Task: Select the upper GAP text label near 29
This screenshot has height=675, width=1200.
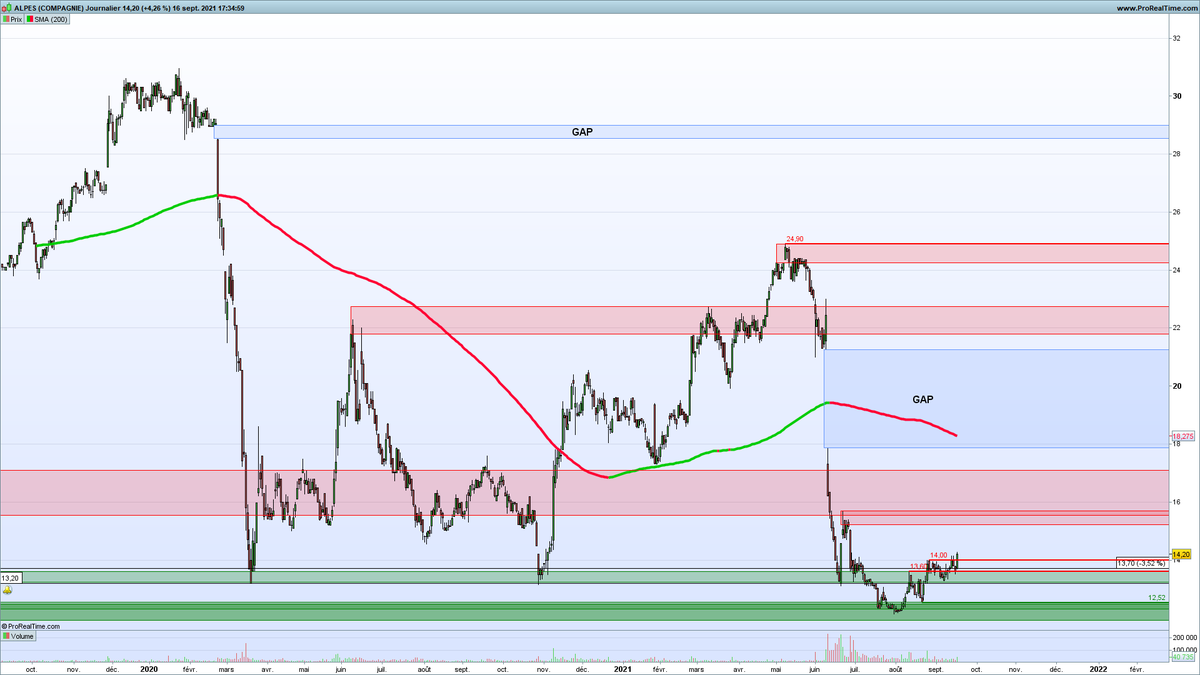Action: click(x=582, y=132)
